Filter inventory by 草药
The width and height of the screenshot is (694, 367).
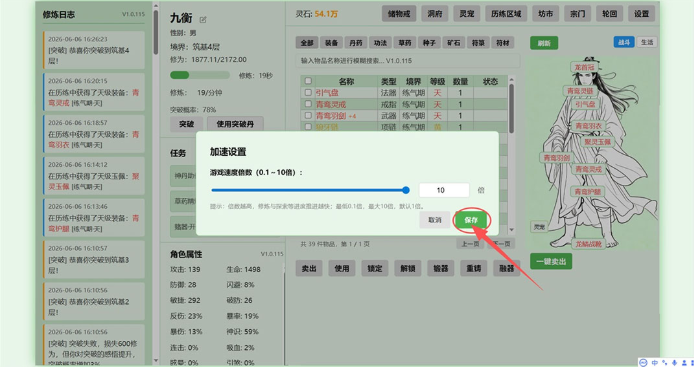point(405,42)
